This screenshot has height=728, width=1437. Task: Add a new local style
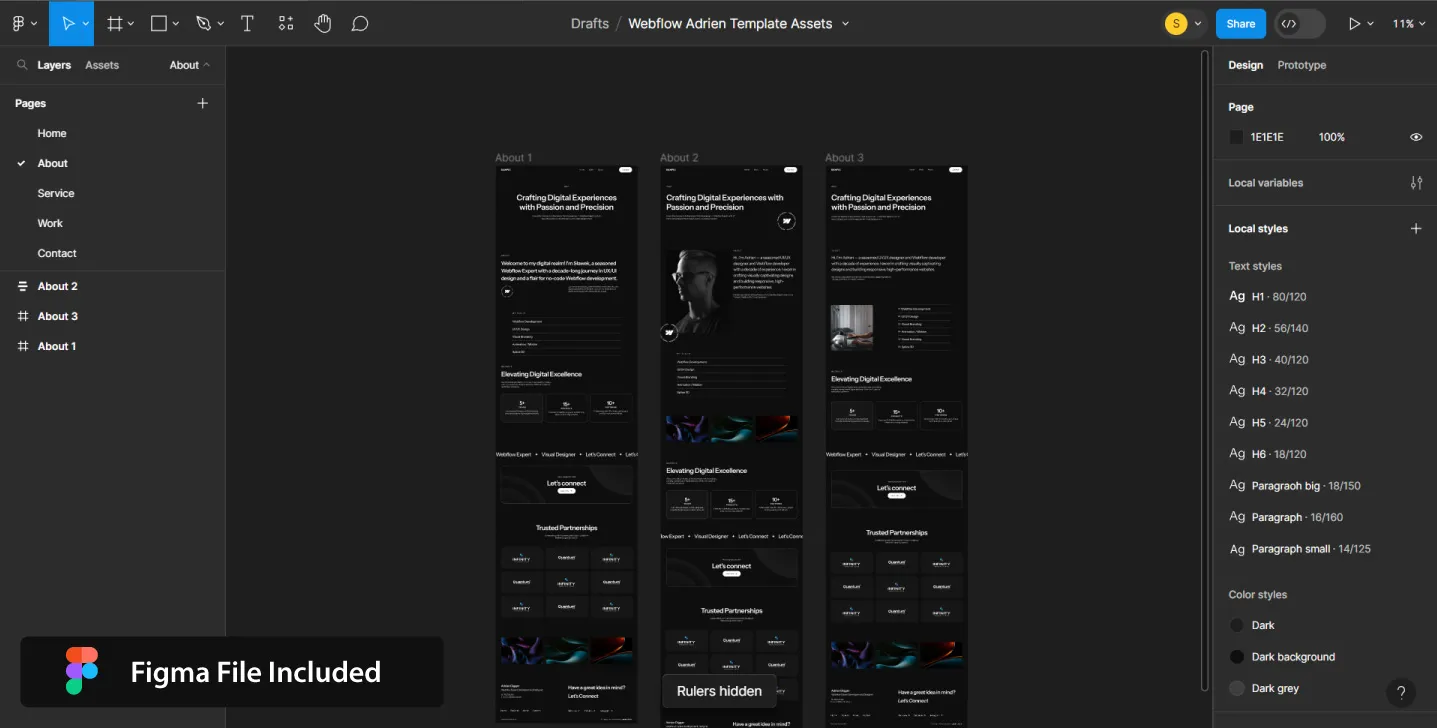point(1416,229)
